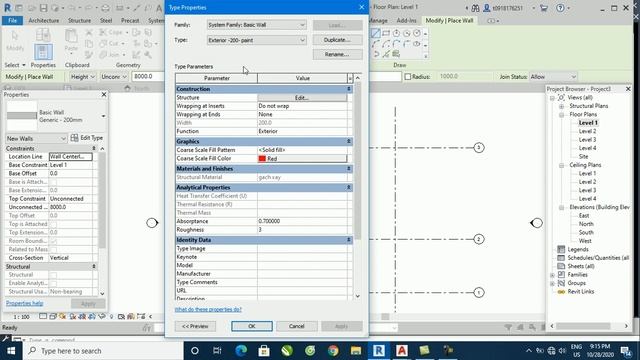Select Level 2 under Floor Plans

587,131
